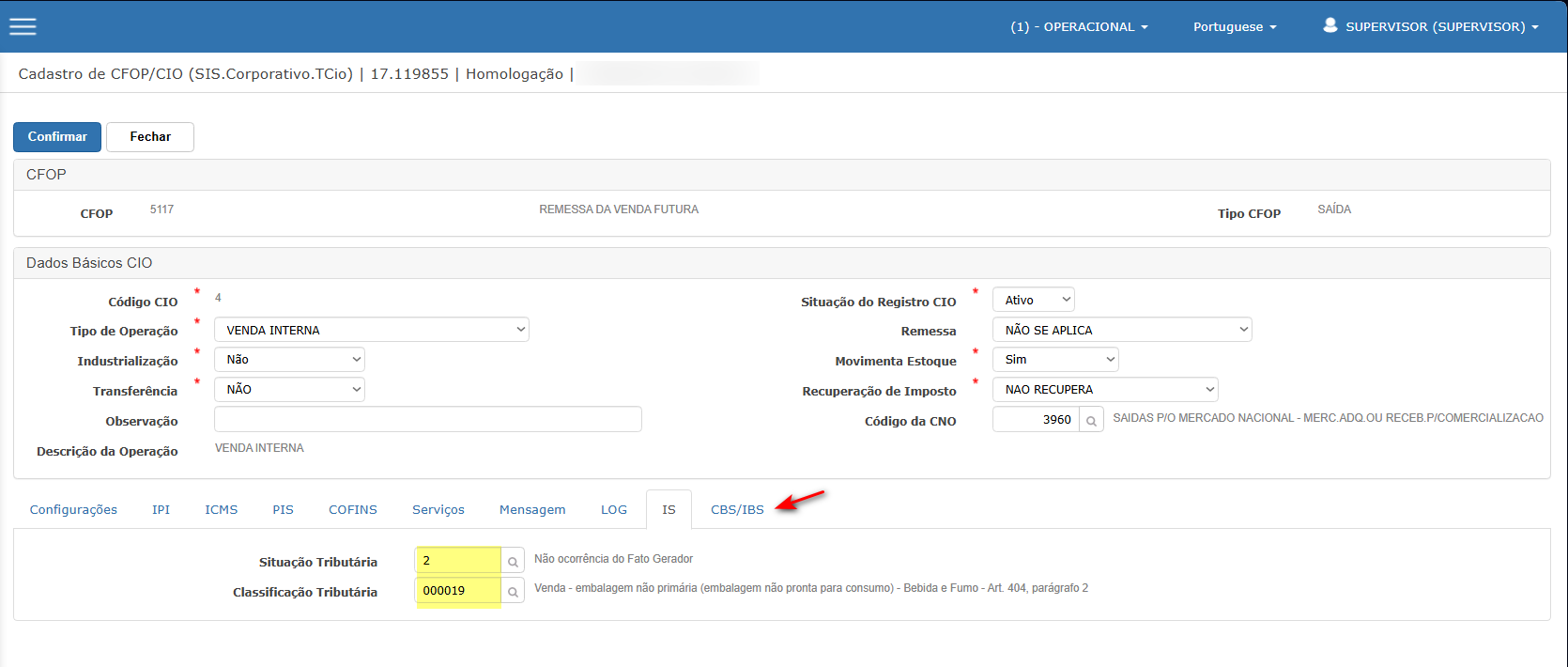Click the Fechar button

coord(150,137)
